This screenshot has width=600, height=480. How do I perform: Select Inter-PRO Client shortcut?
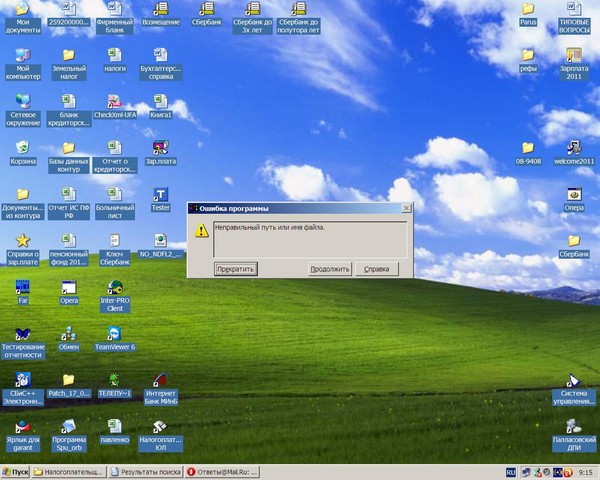click(115, 296)
